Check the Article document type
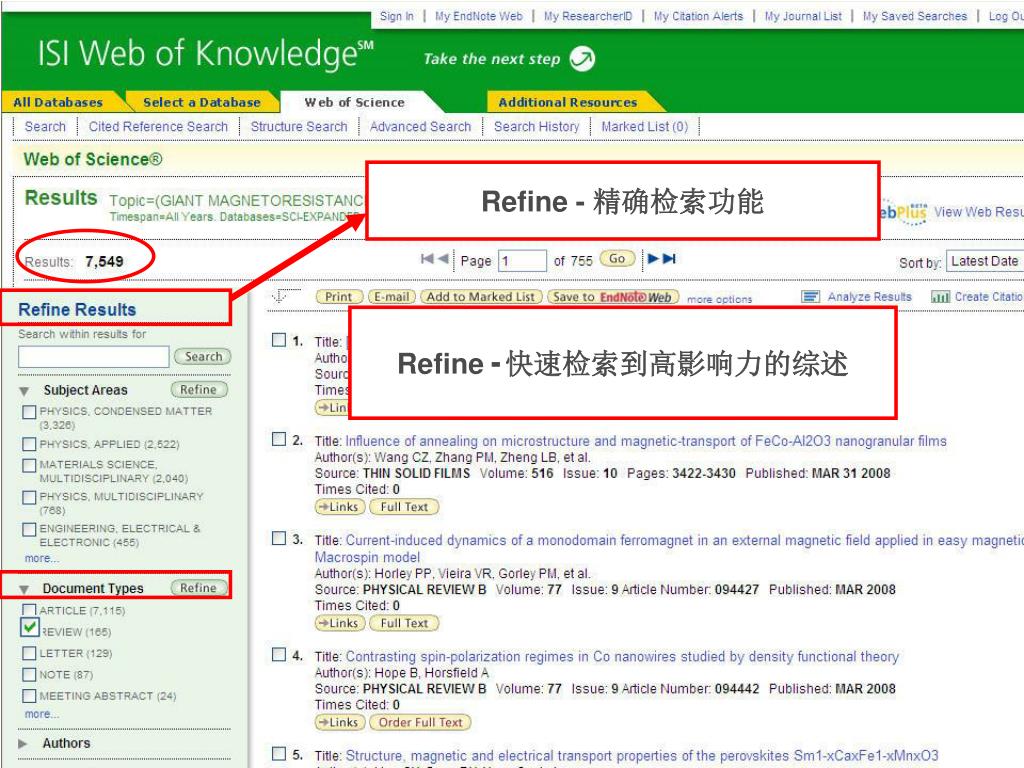Viewport: 1024px width, 768px height. coord(29,610)
